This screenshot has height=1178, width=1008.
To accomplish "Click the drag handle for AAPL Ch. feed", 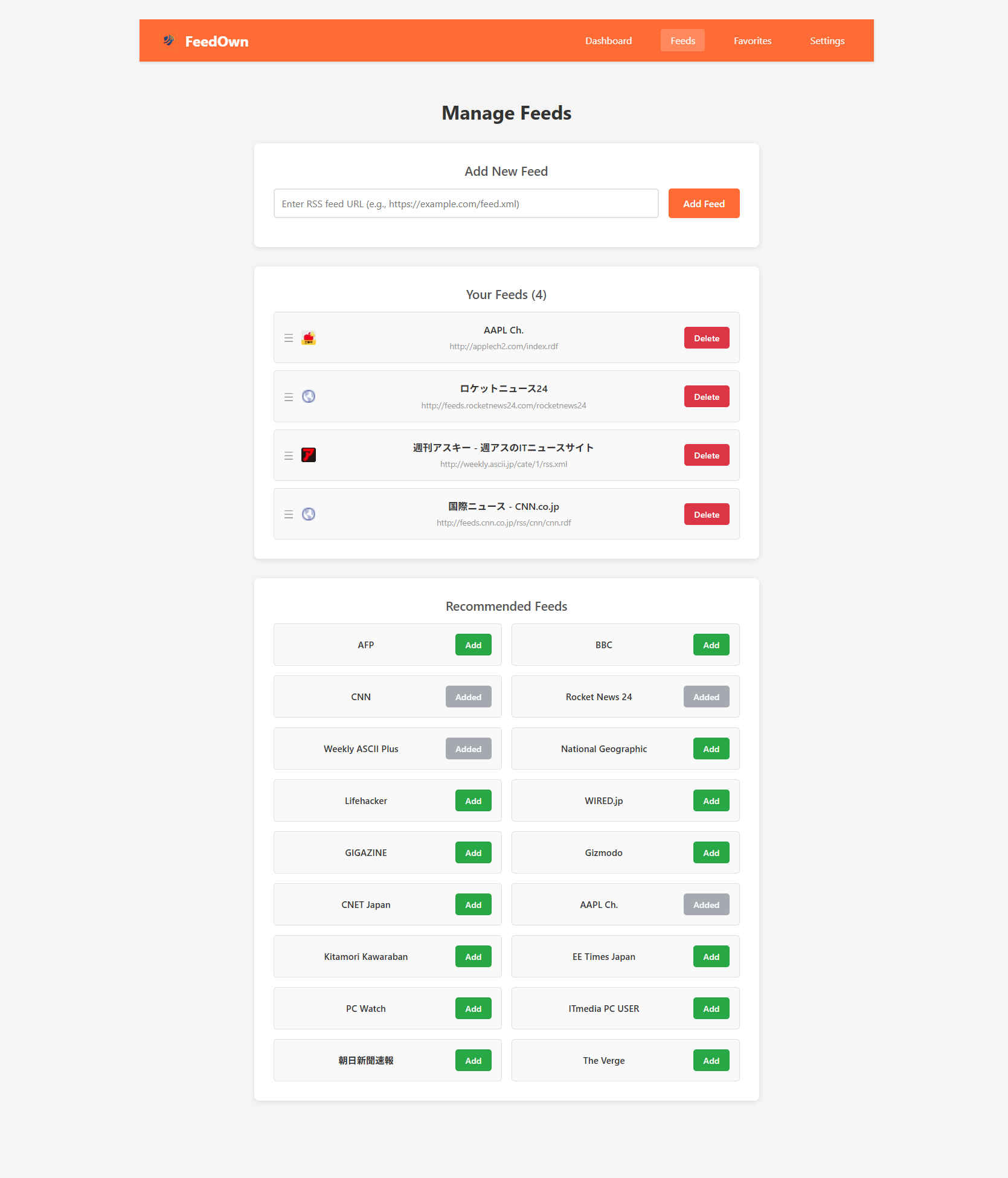I will click(289, 338).
